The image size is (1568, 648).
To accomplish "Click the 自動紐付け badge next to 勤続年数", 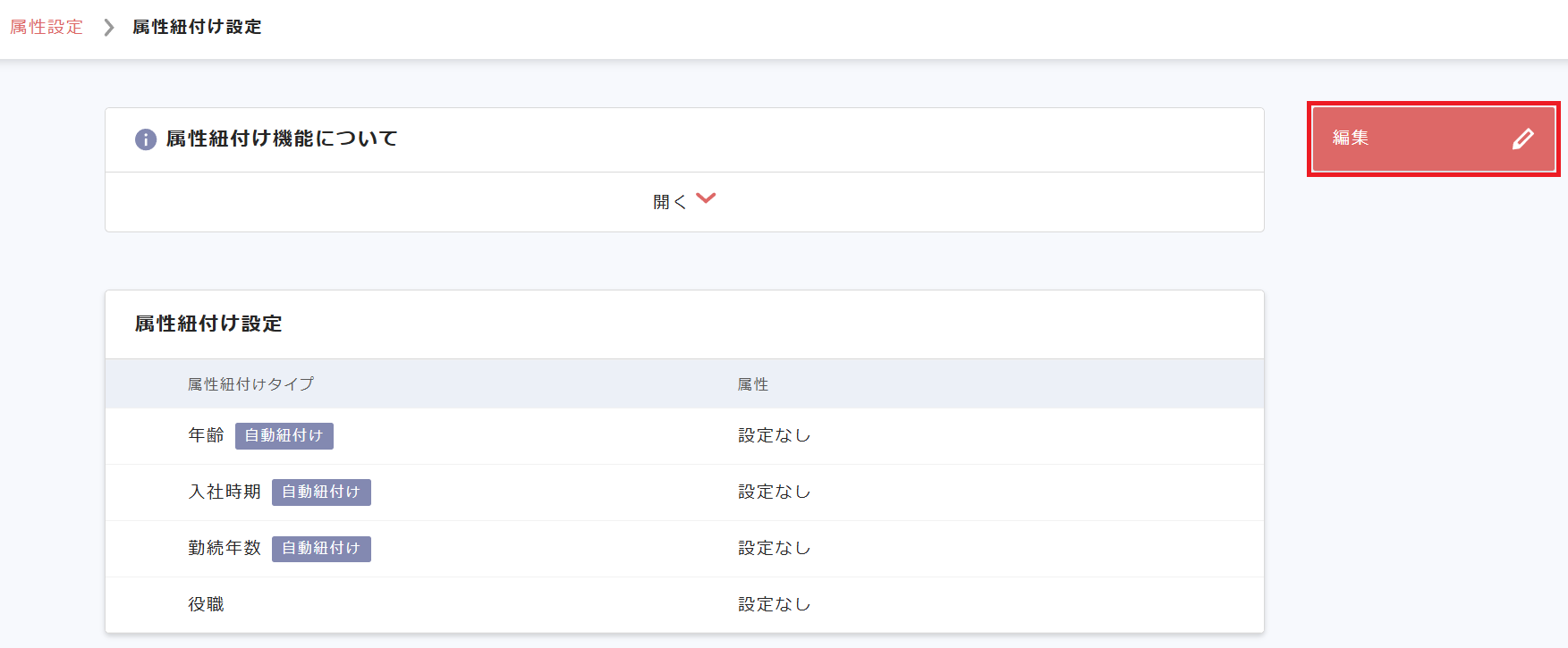I will click(321, 549).
